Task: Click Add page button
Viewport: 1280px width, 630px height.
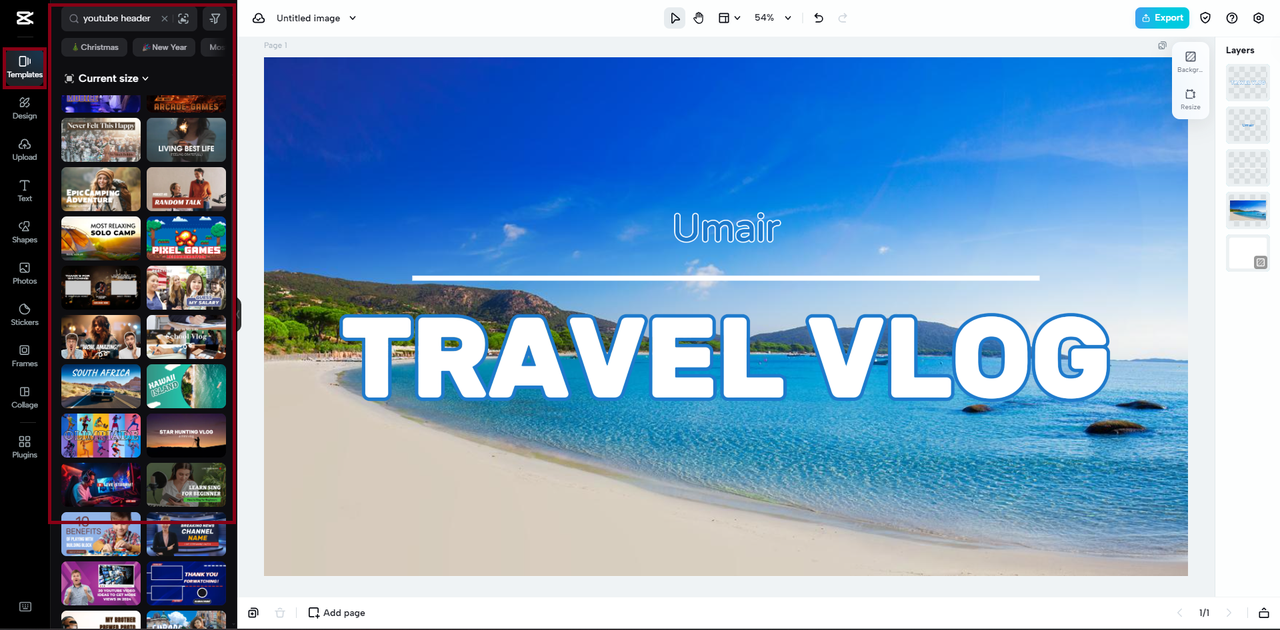Action: (336, 613)
